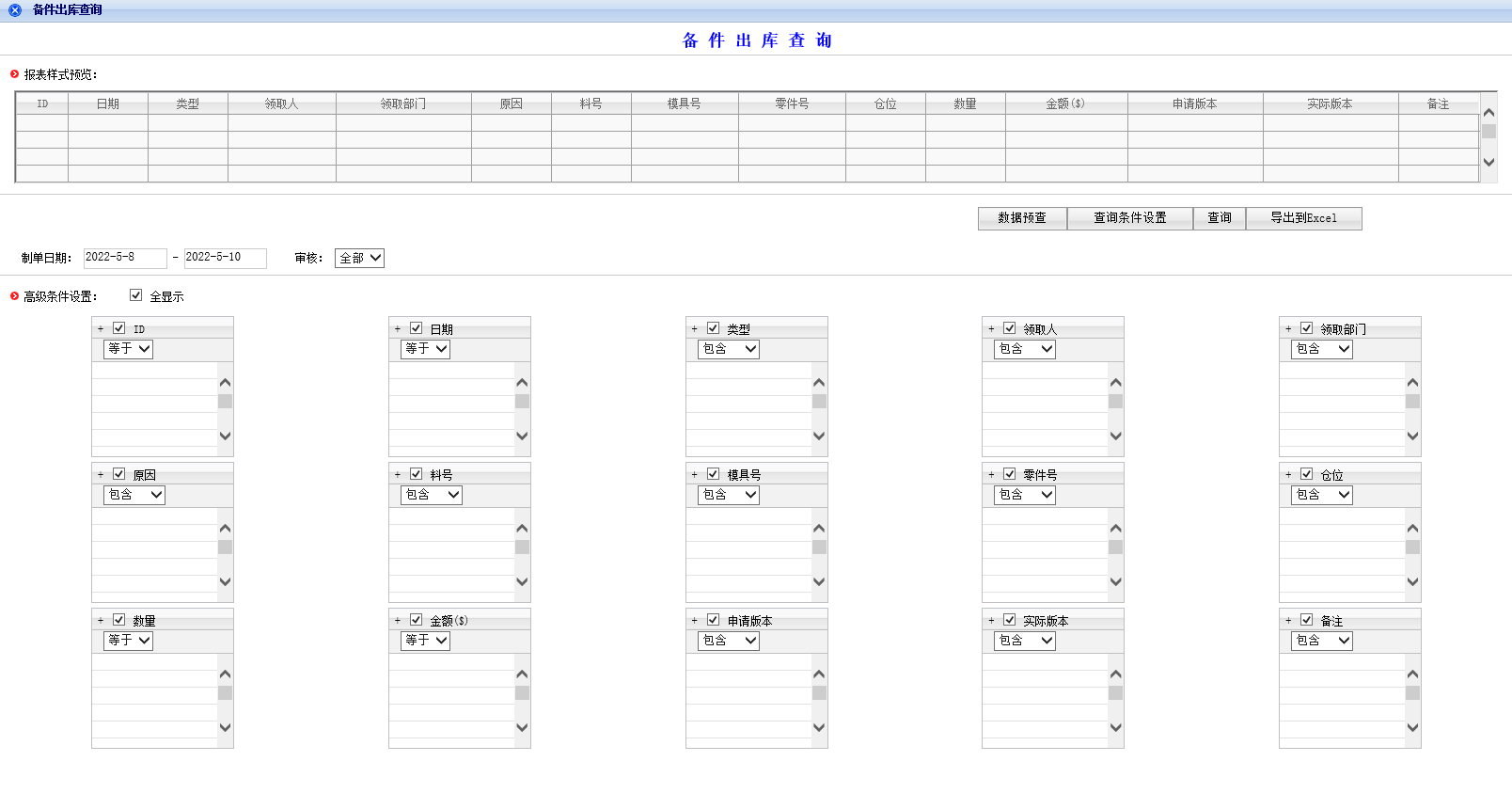Click the blue close icon beside 备件出库查询

(15, 10)
